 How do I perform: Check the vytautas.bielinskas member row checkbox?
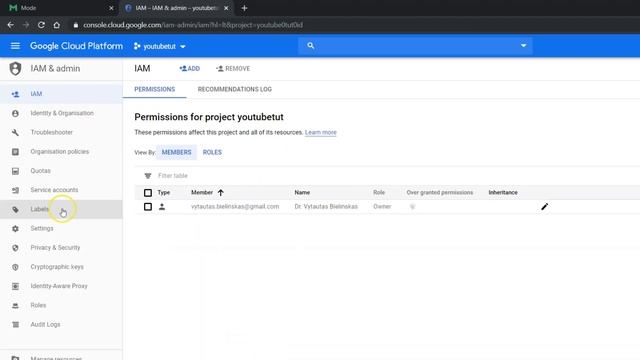148,207
